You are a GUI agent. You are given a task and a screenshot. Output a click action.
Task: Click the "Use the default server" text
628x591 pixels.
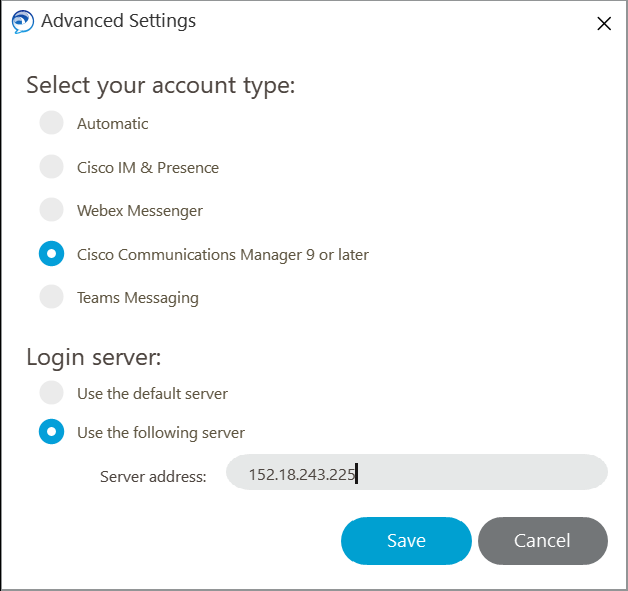click(152, 394)
